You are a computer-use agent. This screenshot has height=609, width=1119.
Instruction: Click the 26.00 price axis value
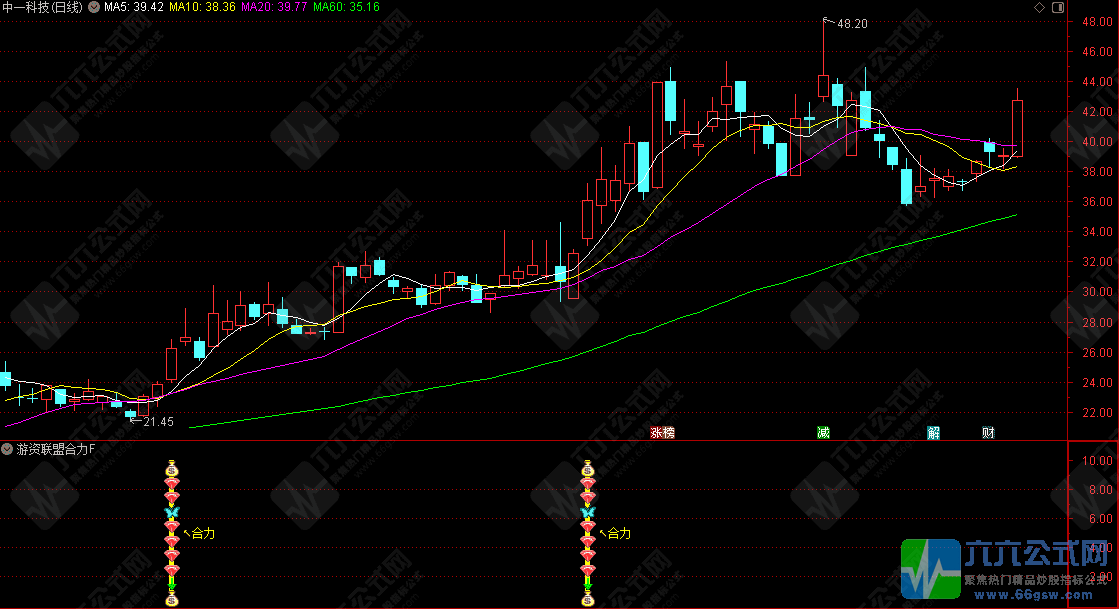click(x=1097, y=353)
